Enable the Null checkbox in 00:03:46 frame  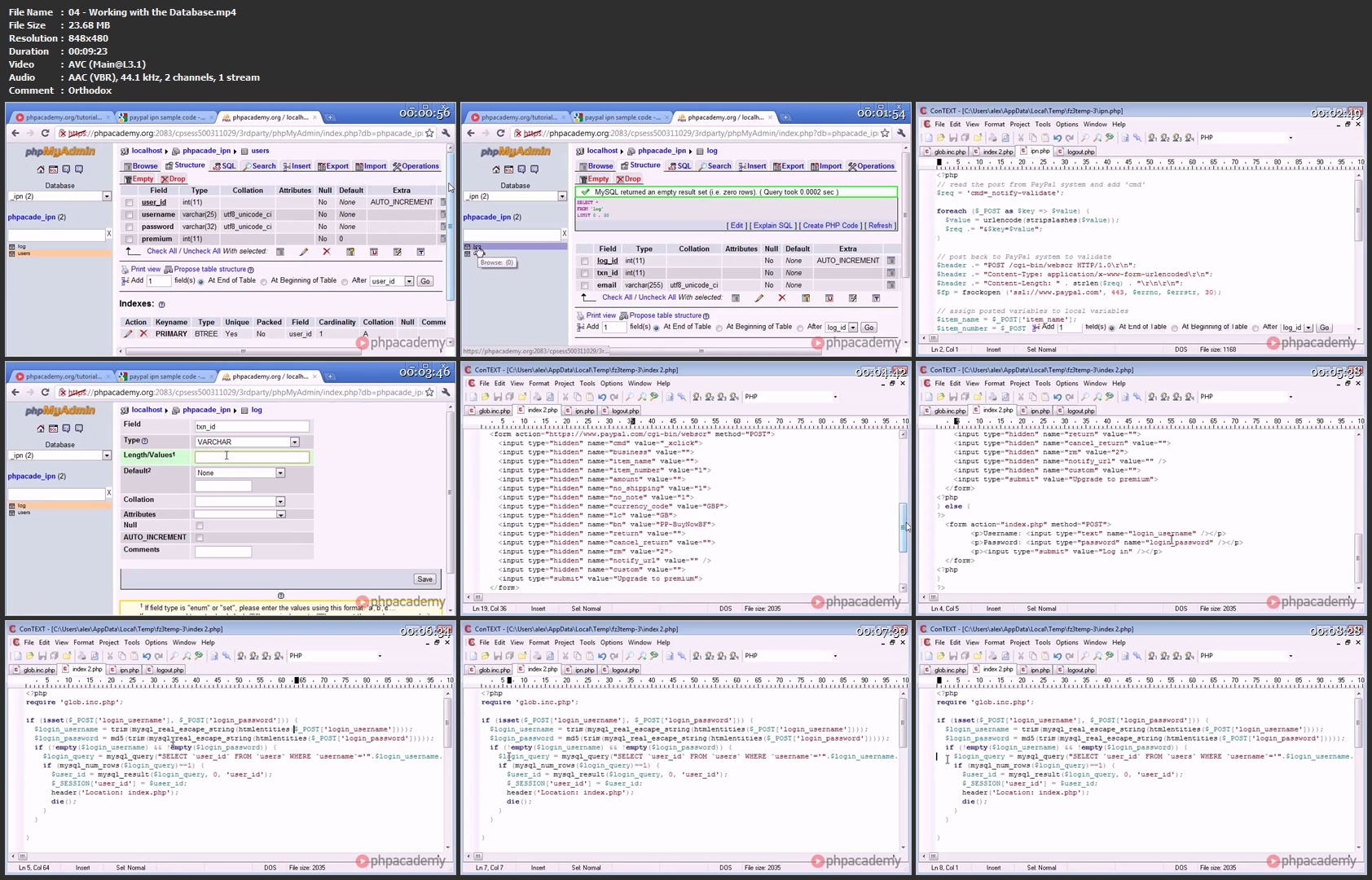coord(199,526)
